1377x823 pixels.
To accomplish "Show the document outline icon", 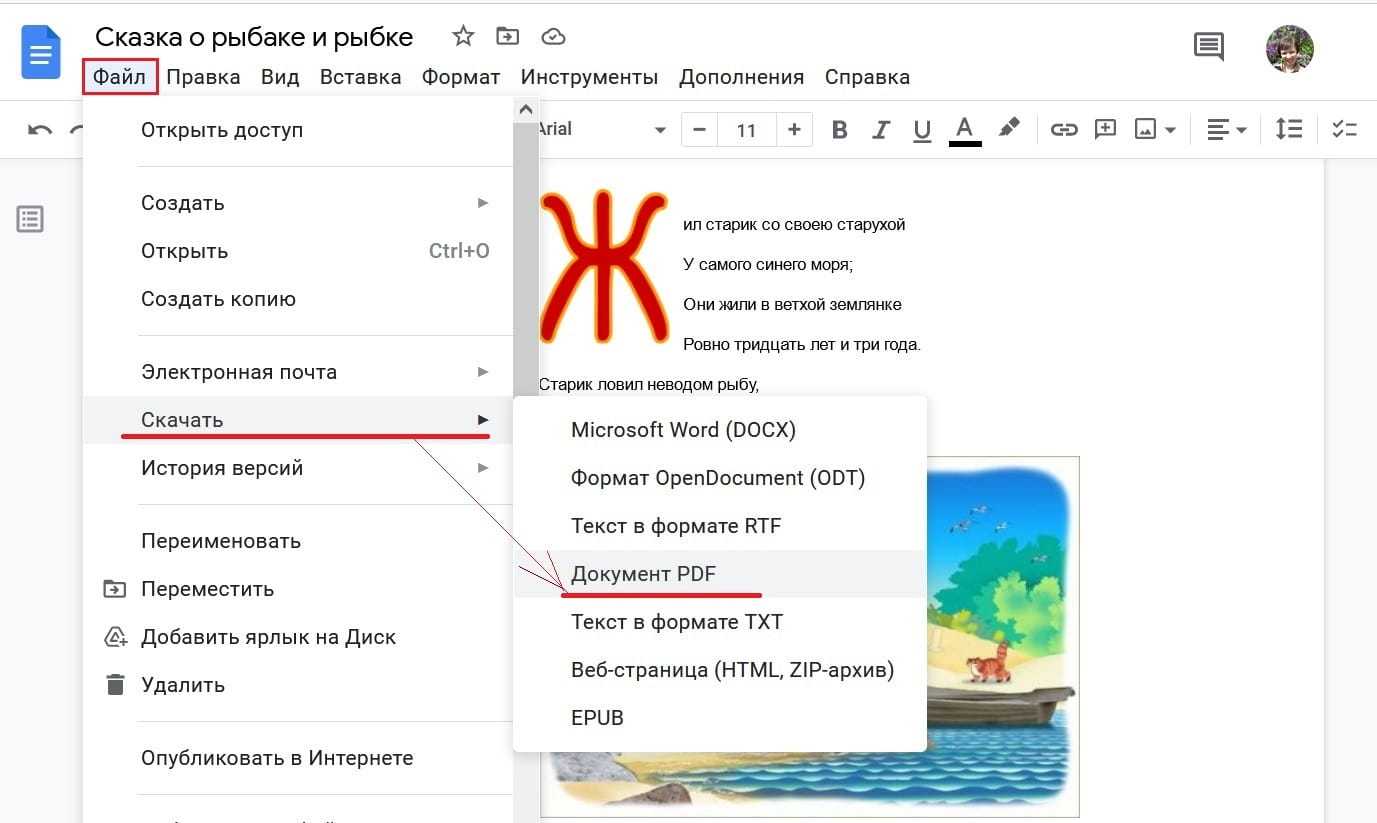I will pyautogui.click(x=30, y=219).
